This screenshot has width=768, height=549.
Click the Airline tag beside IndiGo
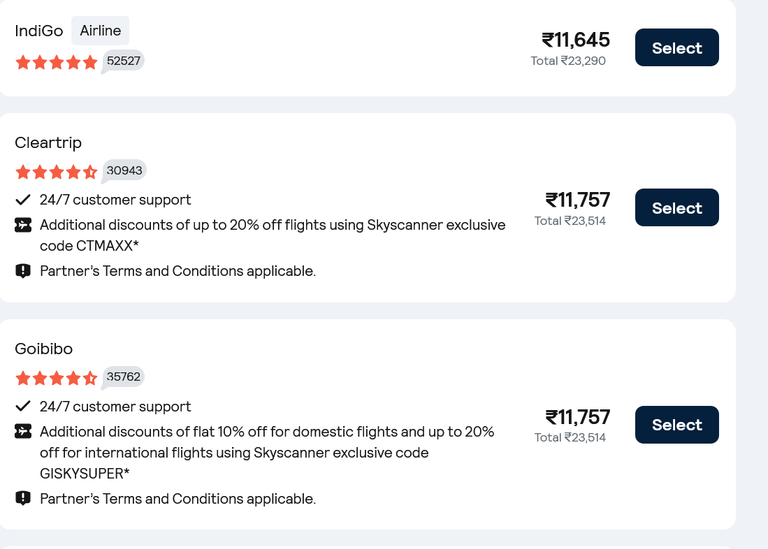click(100, 30)
